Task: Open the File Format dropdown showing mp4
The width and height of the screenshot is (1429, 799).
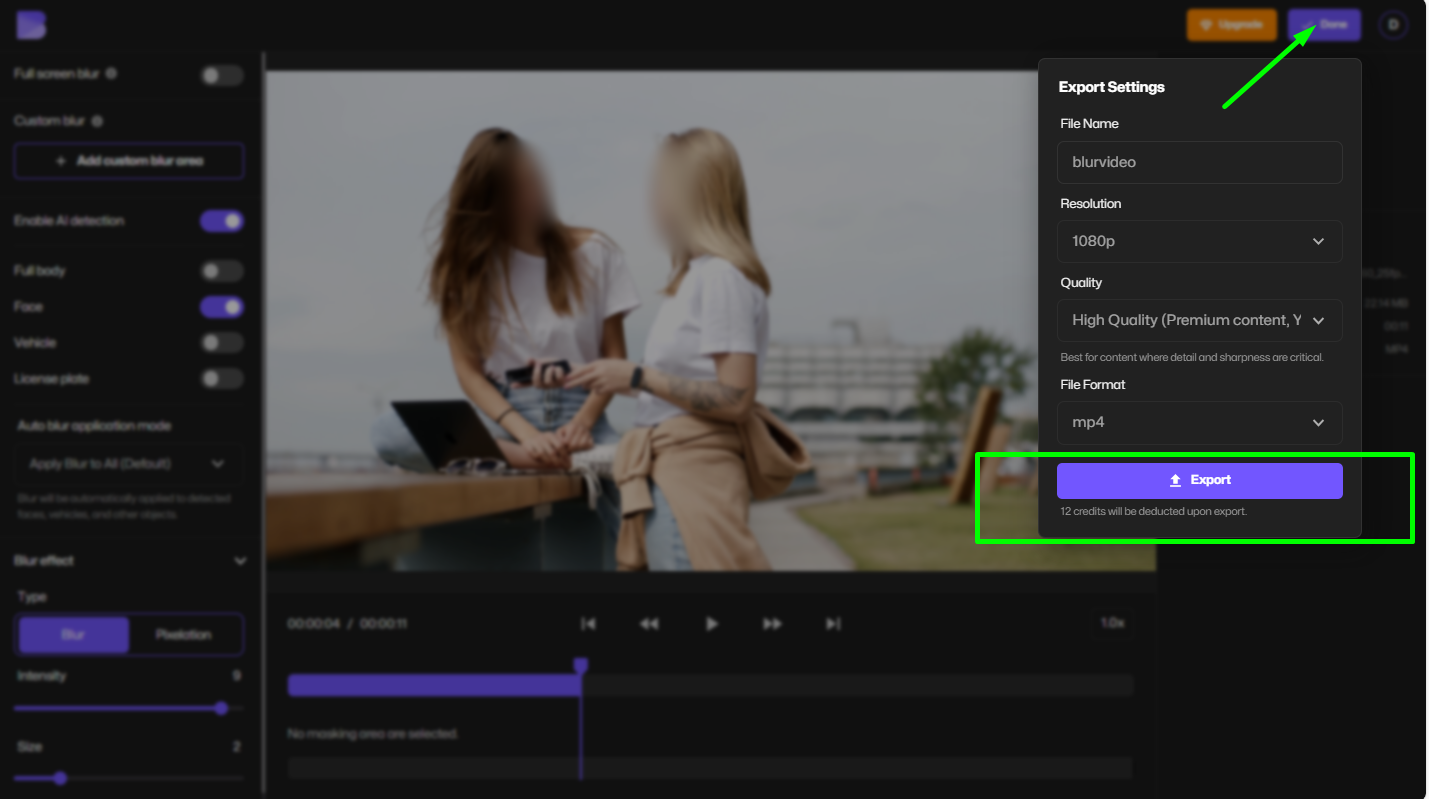Action: pyautogui.click(x=1199, y=422)
